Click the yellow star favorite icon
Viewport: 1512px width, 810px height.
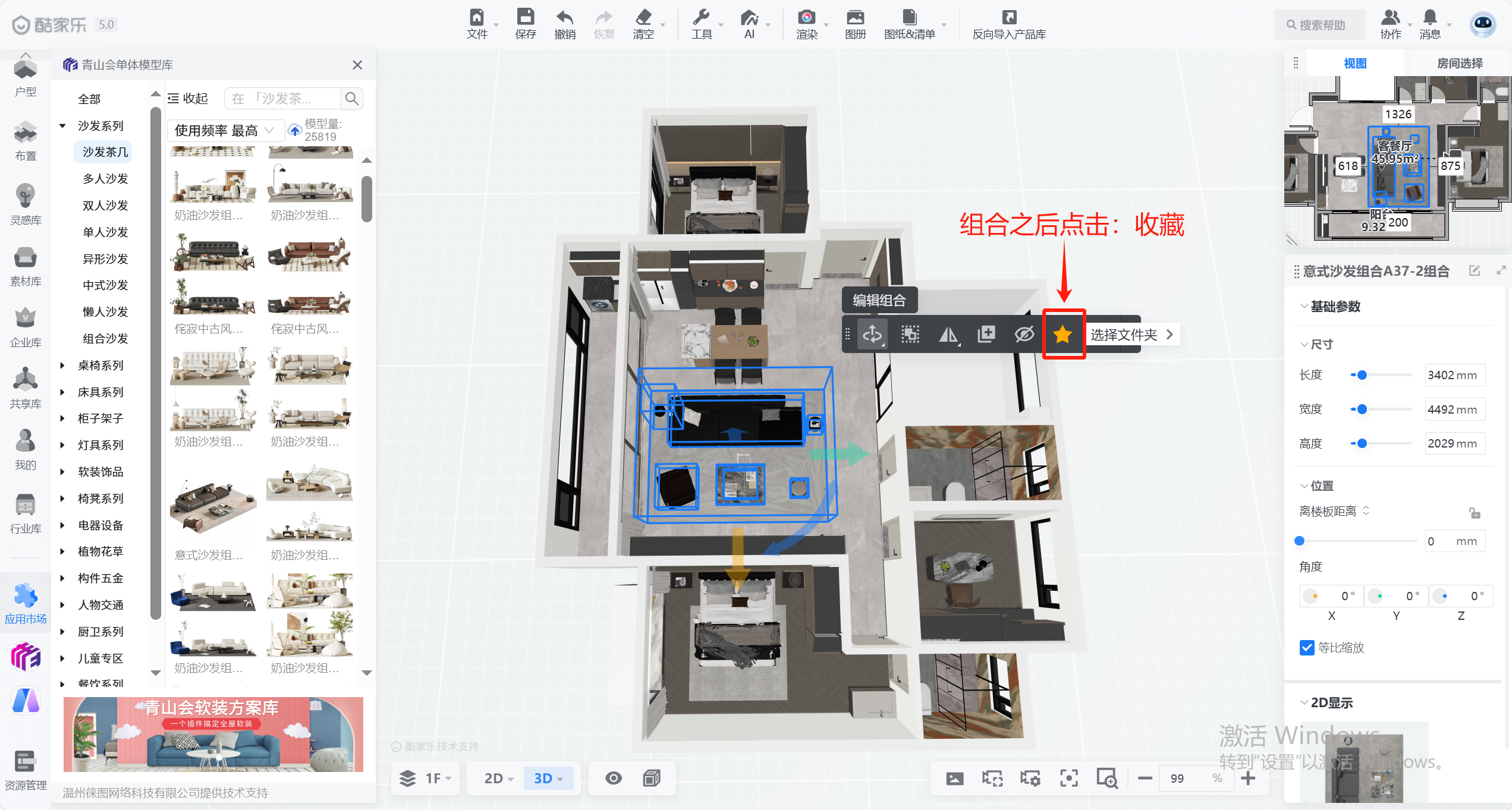(x=1063, y=335)
